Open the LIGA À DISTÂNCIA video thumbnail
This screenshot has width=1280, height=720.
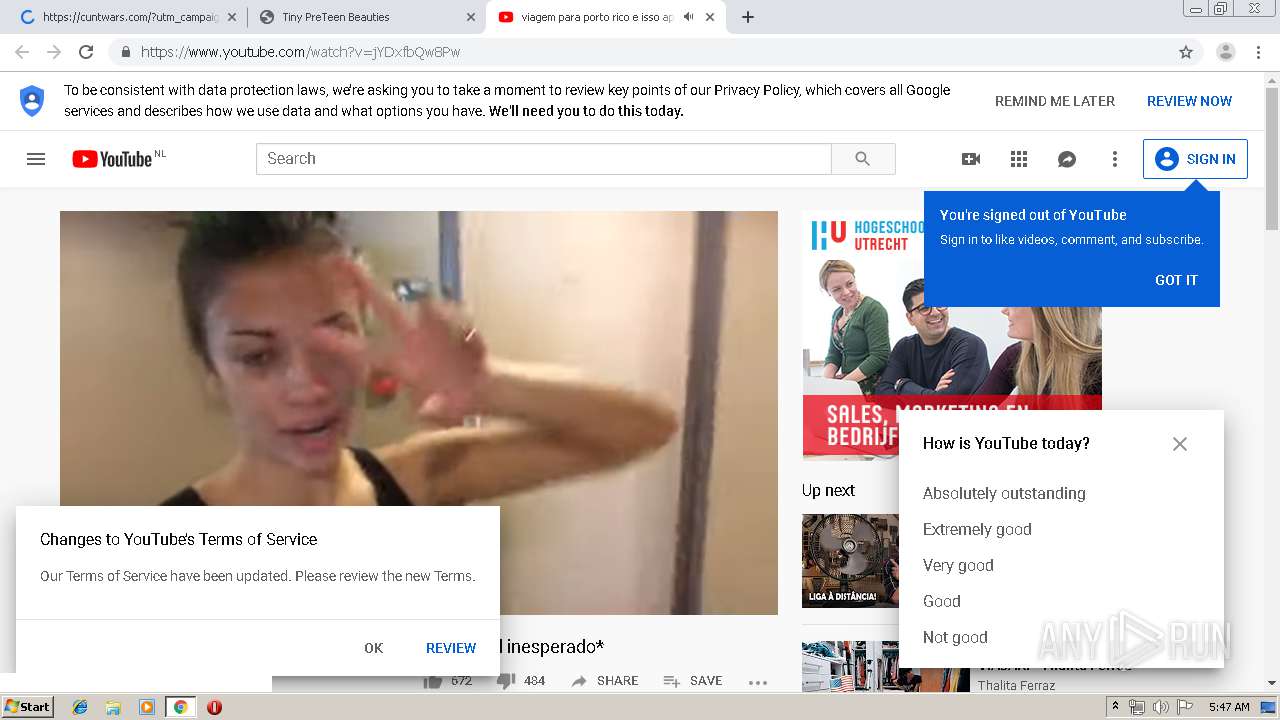(850, 561)
